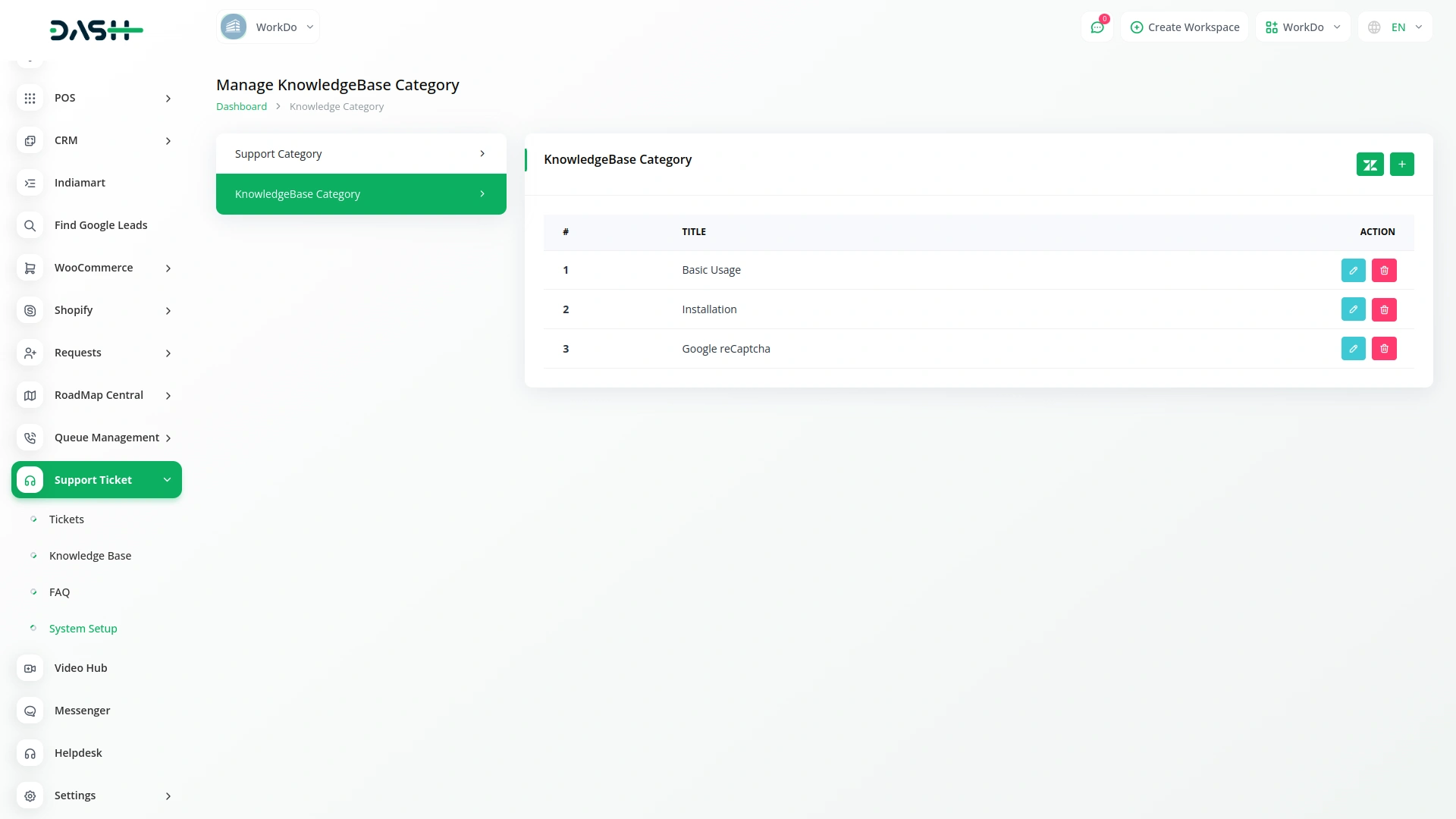Delete the Google reCaptcha category row

click(x=1384, y=348)
